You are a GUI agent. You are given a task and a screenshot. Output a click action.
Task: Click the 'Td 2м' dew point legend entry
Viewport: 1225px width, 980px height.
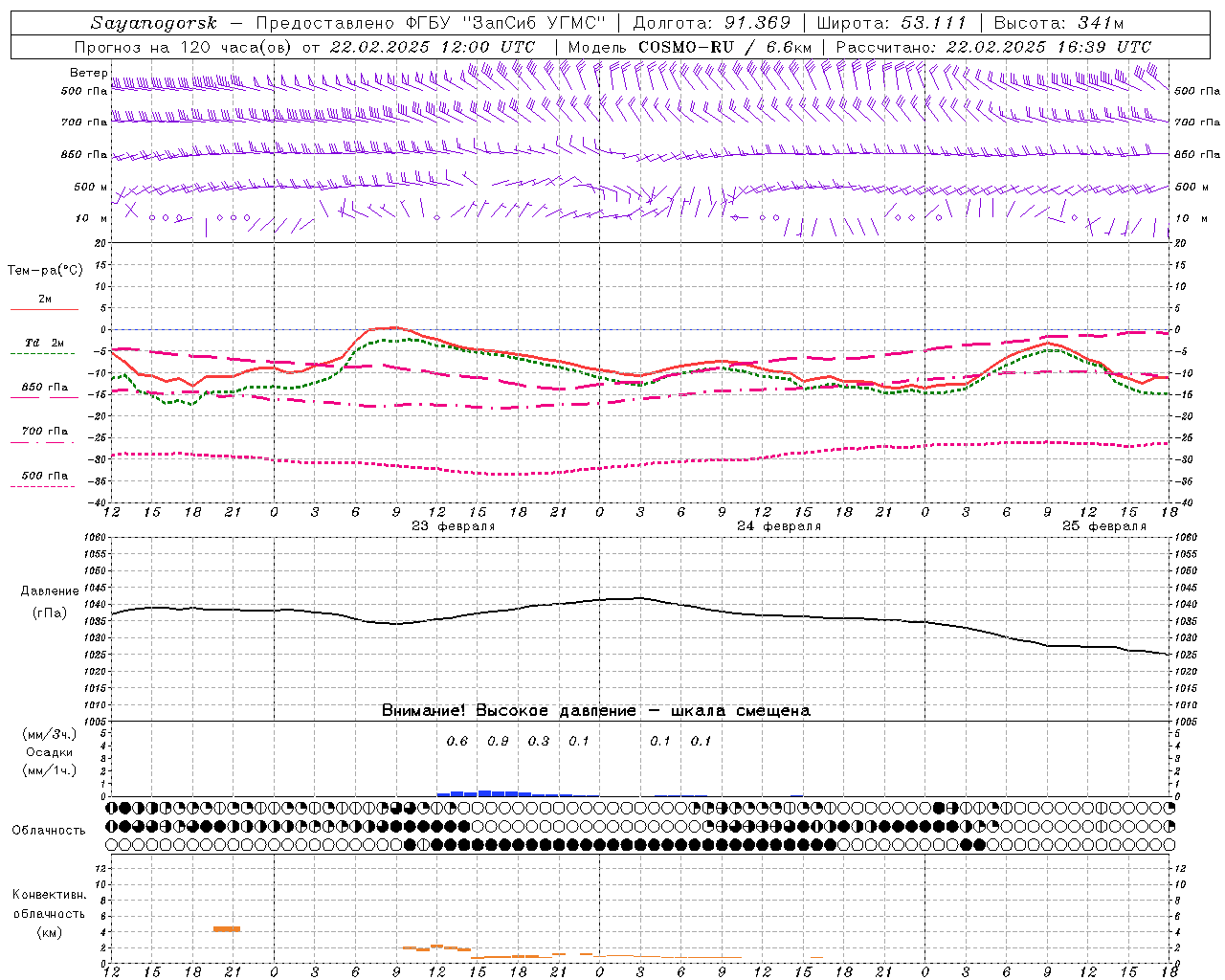44,343
